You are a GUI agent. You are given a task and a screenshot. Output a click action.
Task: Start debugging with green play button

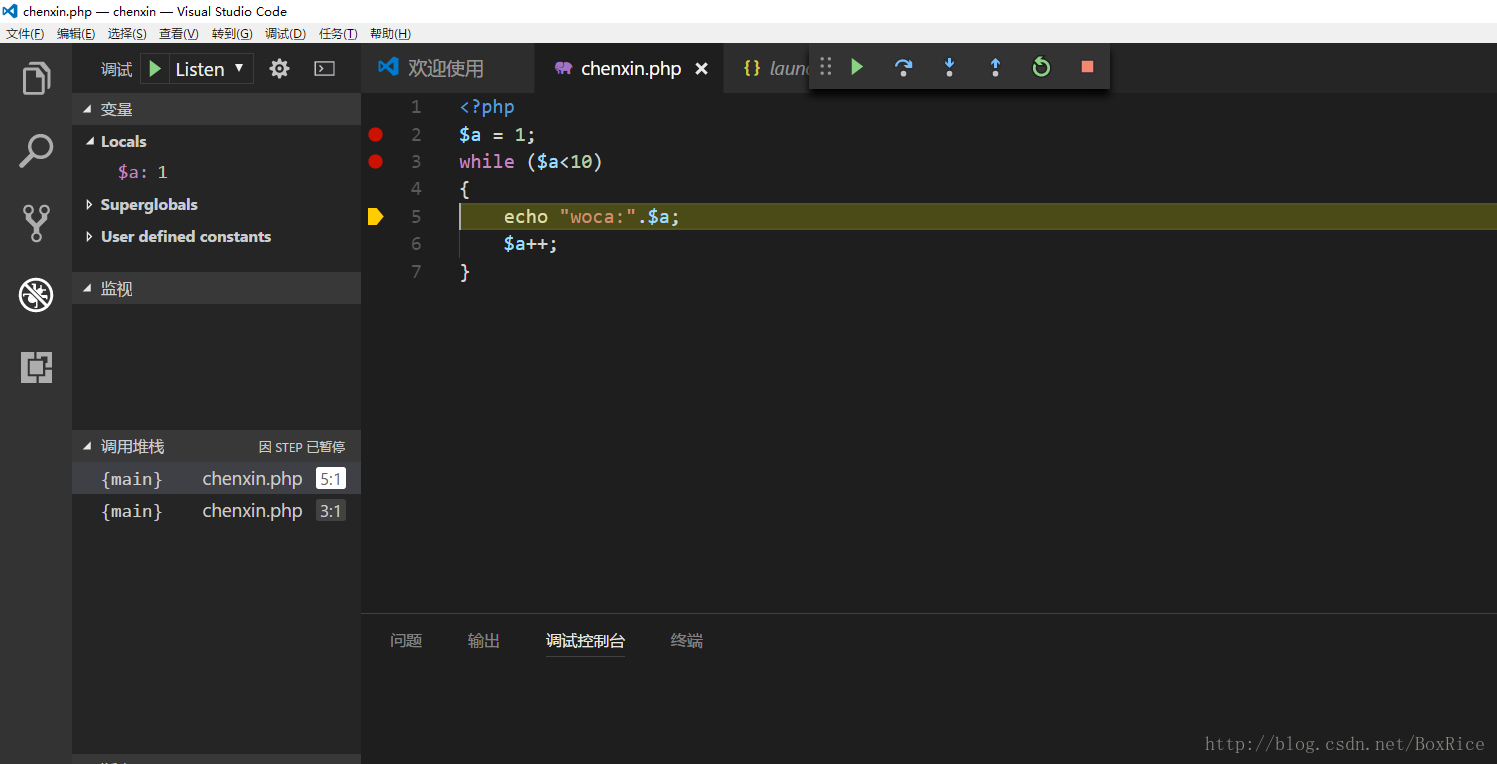(155, 69)
